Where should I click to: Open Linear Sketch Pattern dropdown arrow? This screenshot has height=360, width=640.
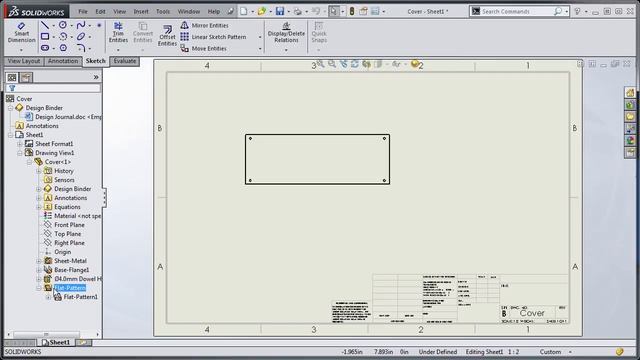[x=260, y=37]
